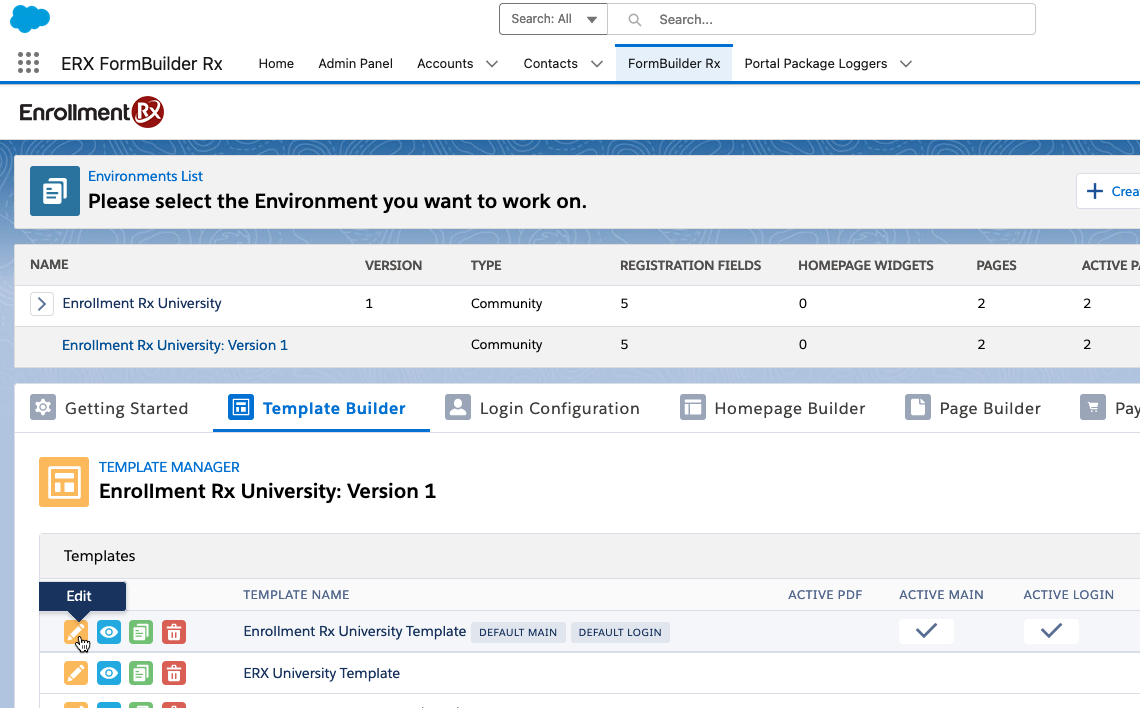The width and height of the screenshot is (1140, 708).
Task: Open the Portal Package Loggers chevron menu
Action: coord(906,64)
